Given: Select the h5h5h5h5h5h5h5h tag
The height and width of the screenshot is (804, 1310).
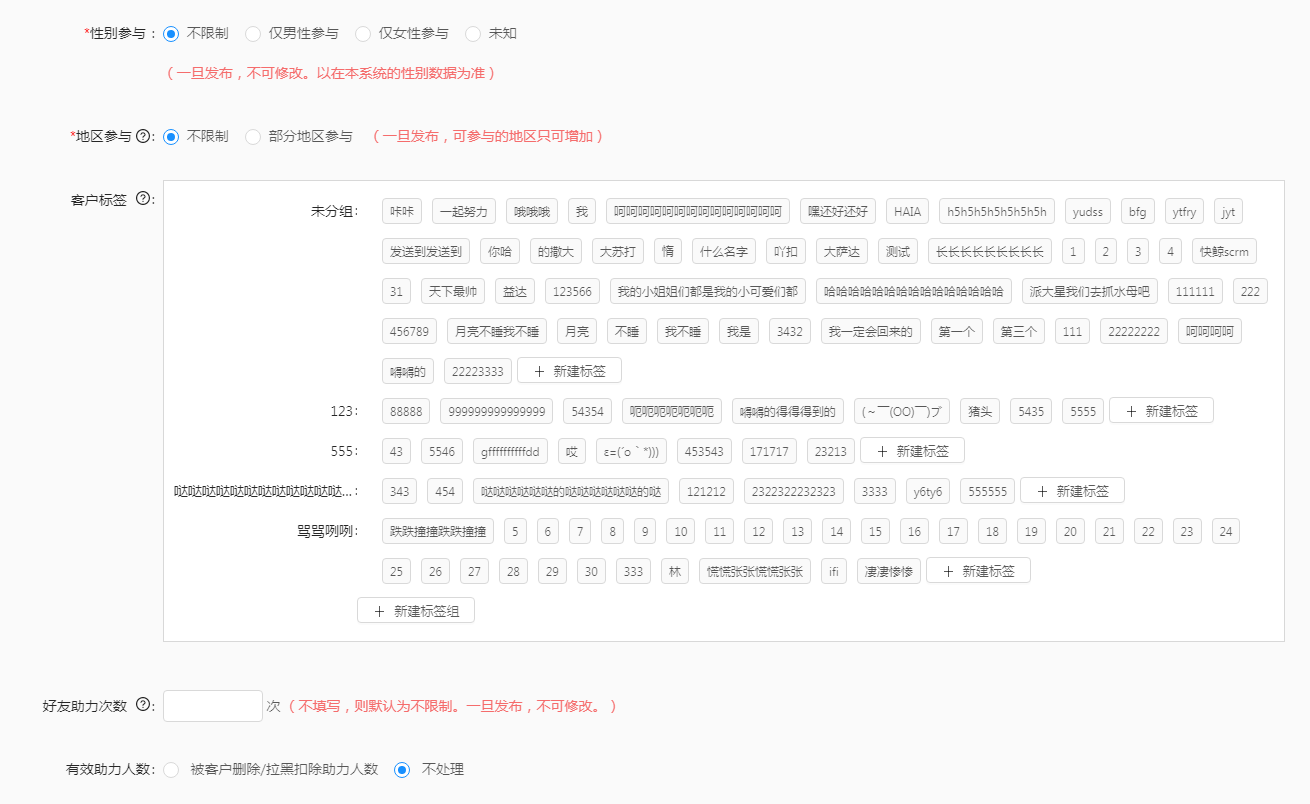Looking at the screenshot, I should pyautogui.click(x=997, y=211).
